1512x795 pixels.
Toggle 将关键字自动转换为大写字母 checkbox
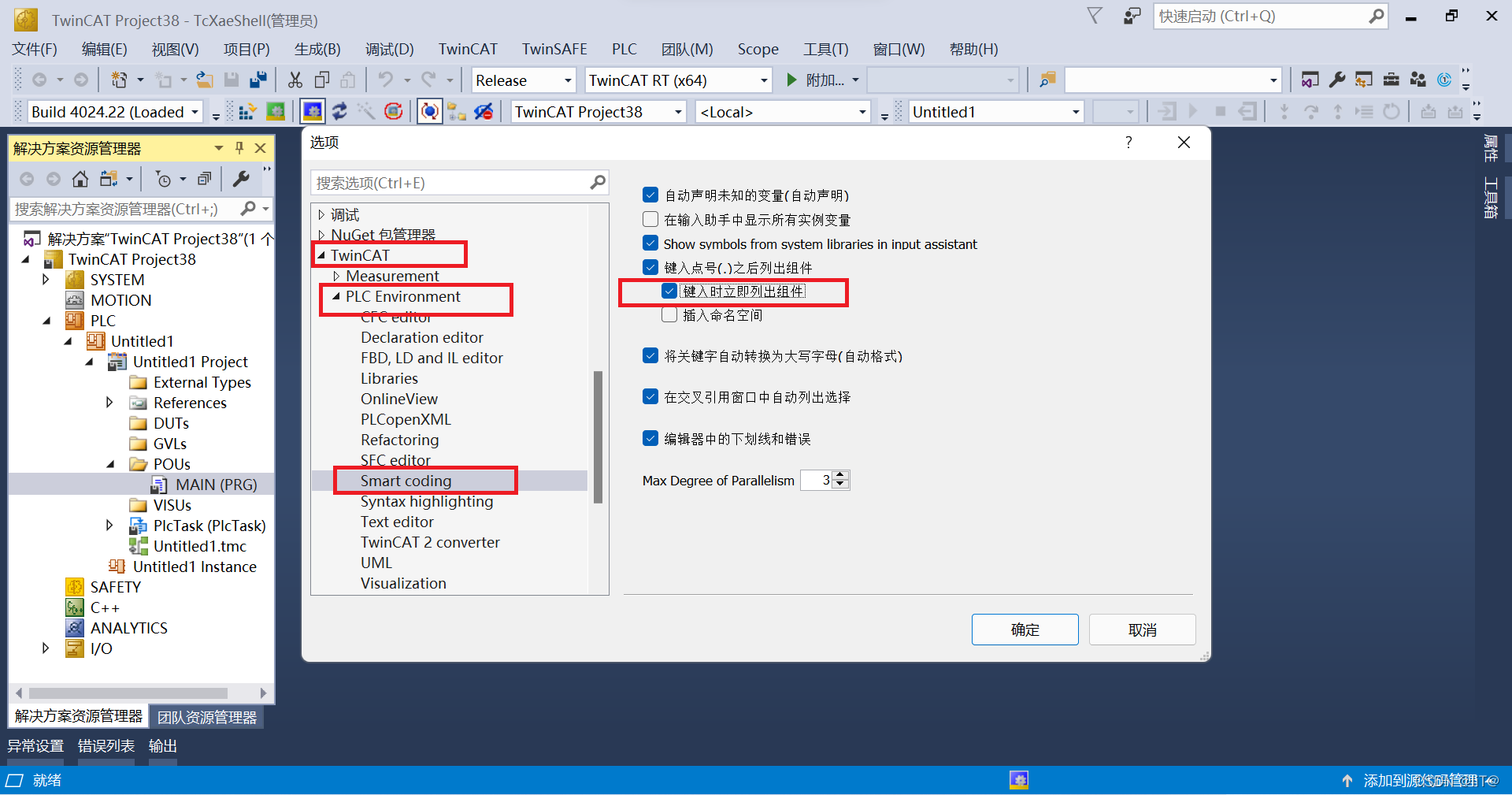pos(650,355)
